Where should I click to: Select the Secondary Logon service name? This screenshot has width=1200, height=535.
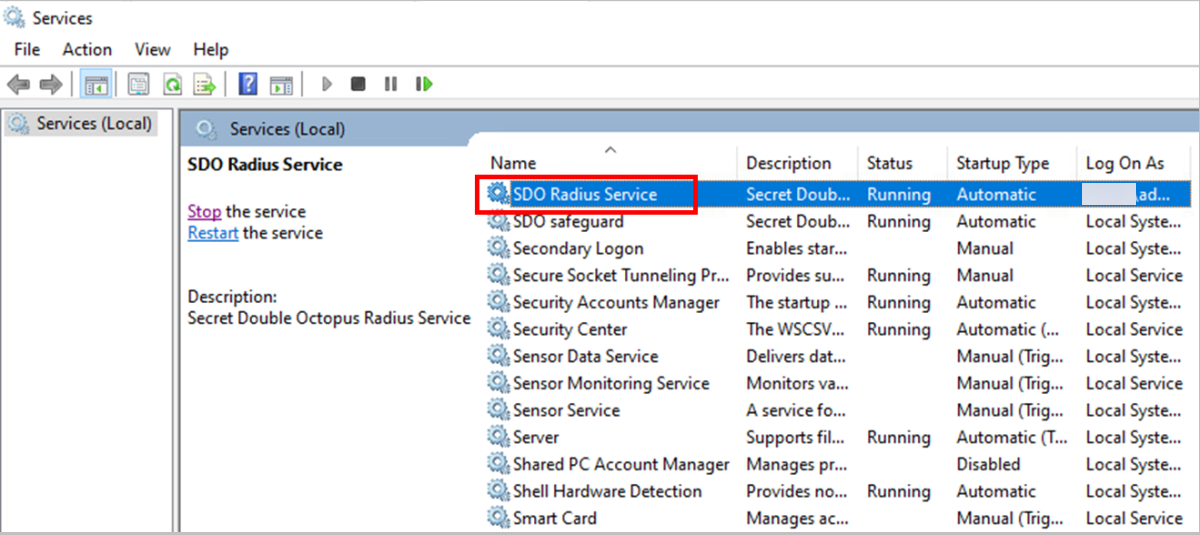coord(578,249)
